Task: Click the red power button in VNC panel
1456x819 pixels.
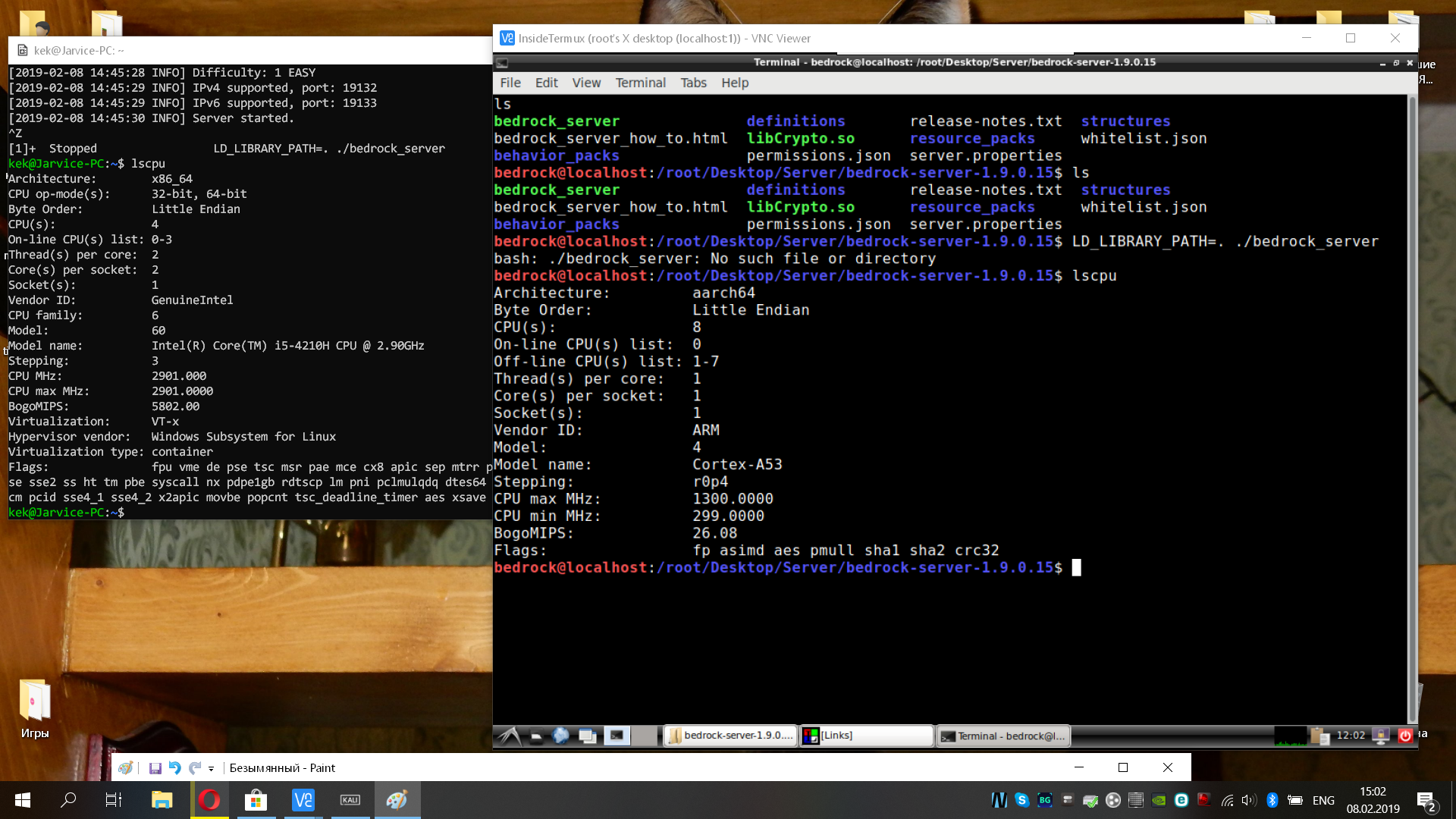Action: (x=1404, y=736)
